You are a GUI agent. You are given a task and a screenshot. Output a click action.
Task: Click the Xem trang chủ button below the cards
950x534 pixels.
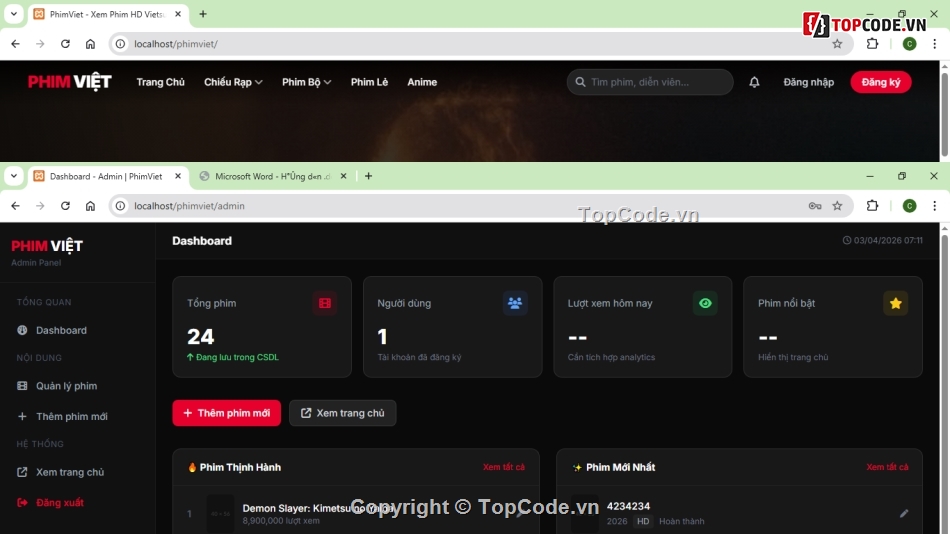343,413
